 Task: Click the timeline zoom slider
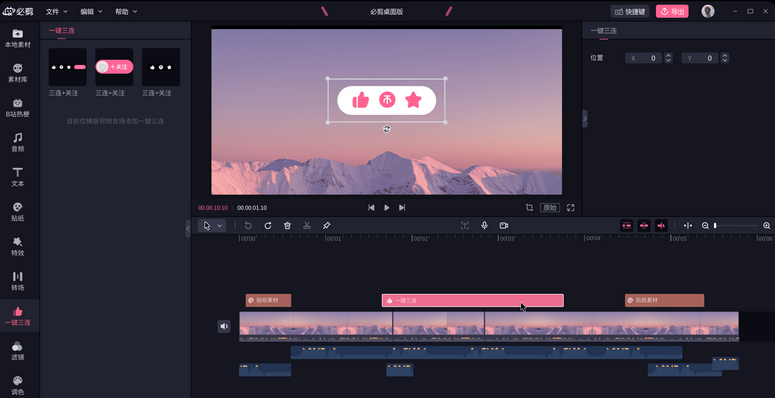click(x=736, y=225)
